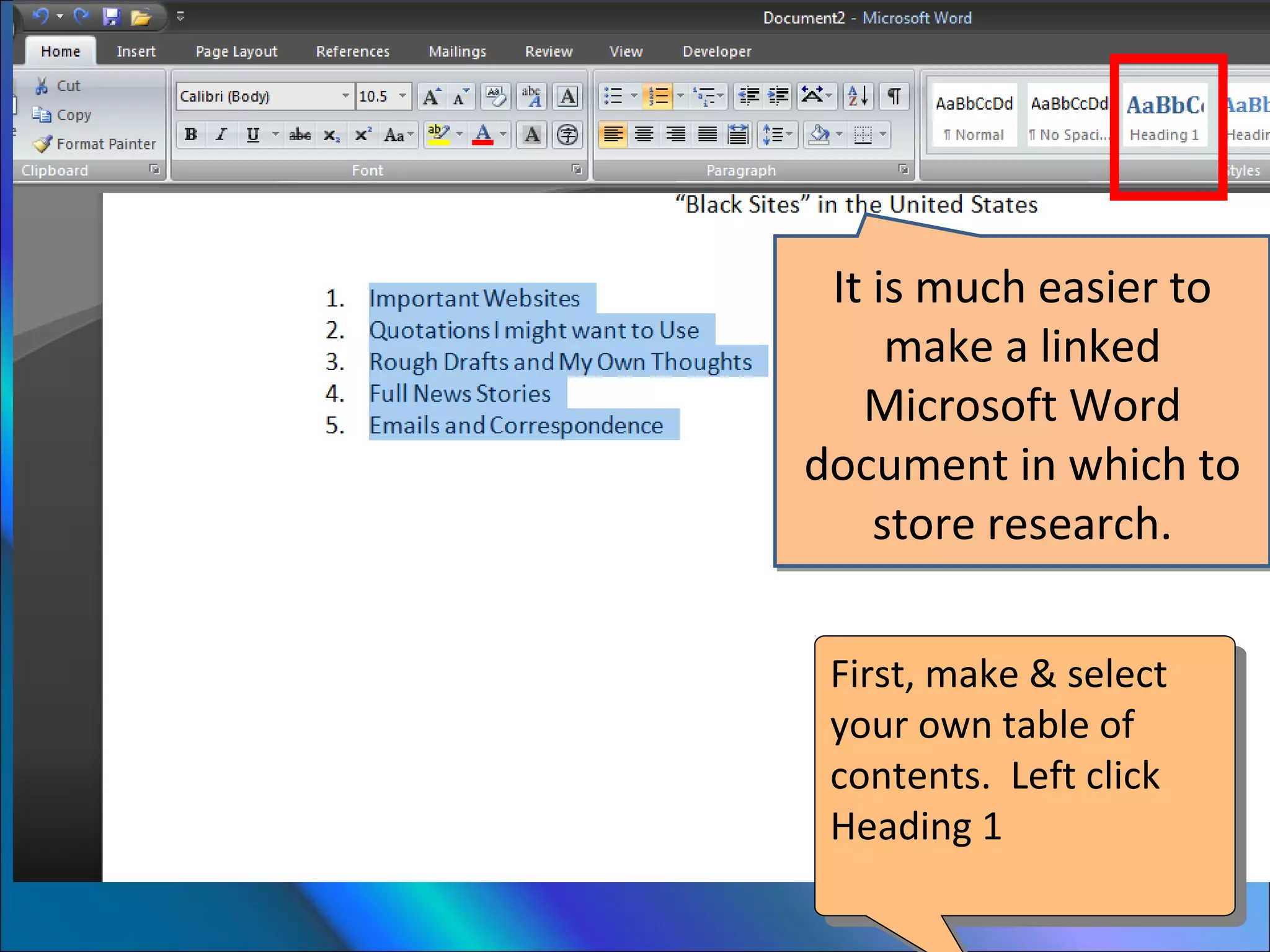Open the Paragraph dialog launcher
The image size is (1270, 952).
904,170
